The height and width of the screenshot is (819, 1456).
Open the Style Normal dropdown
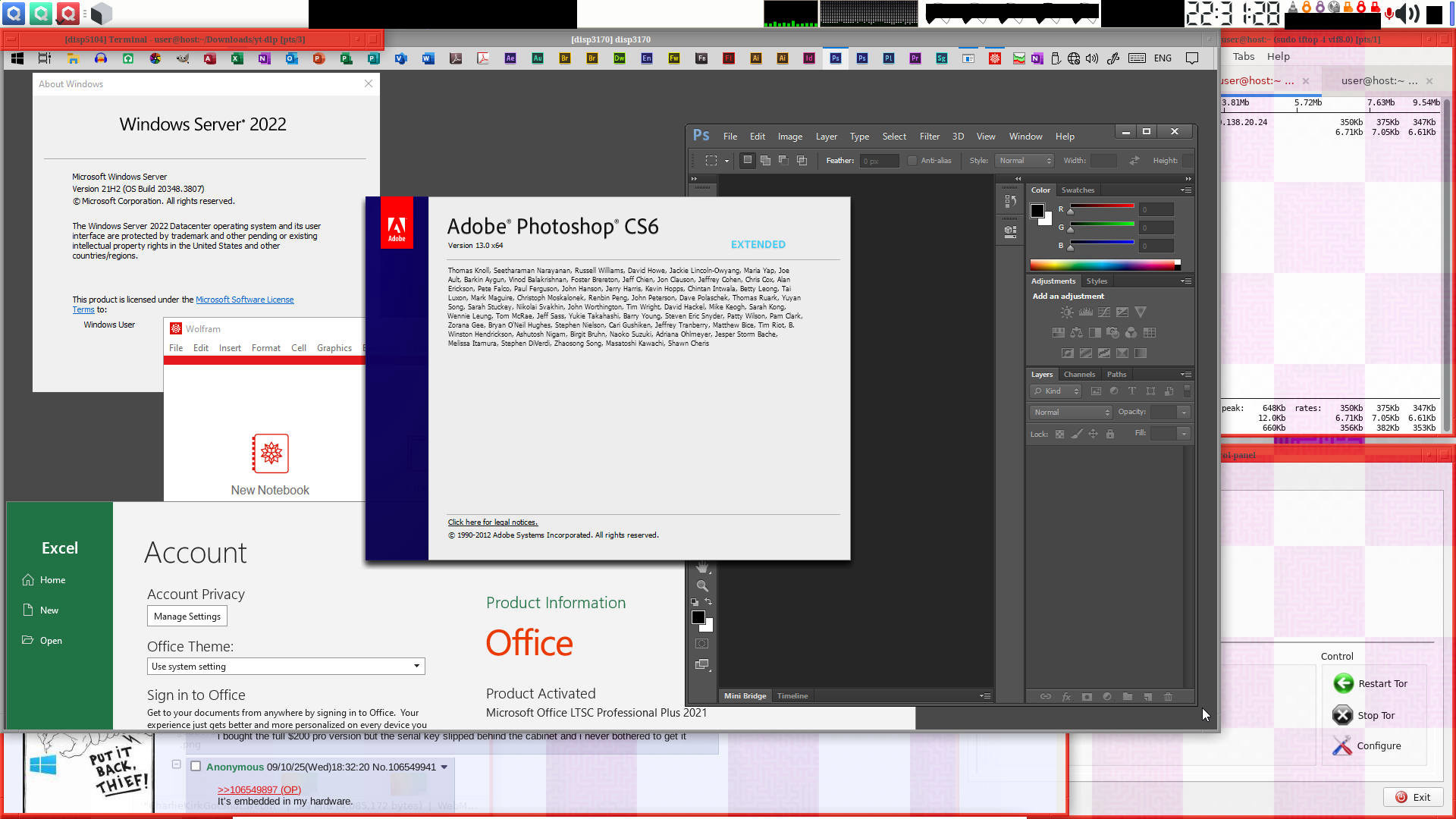(x=1025, y=161)
